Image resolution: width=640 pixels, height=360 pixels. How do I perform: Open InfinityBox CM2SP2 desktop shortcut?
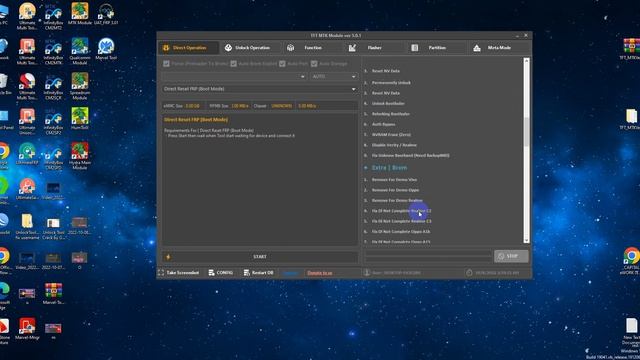pyautogui.click(x=53, y=122)
